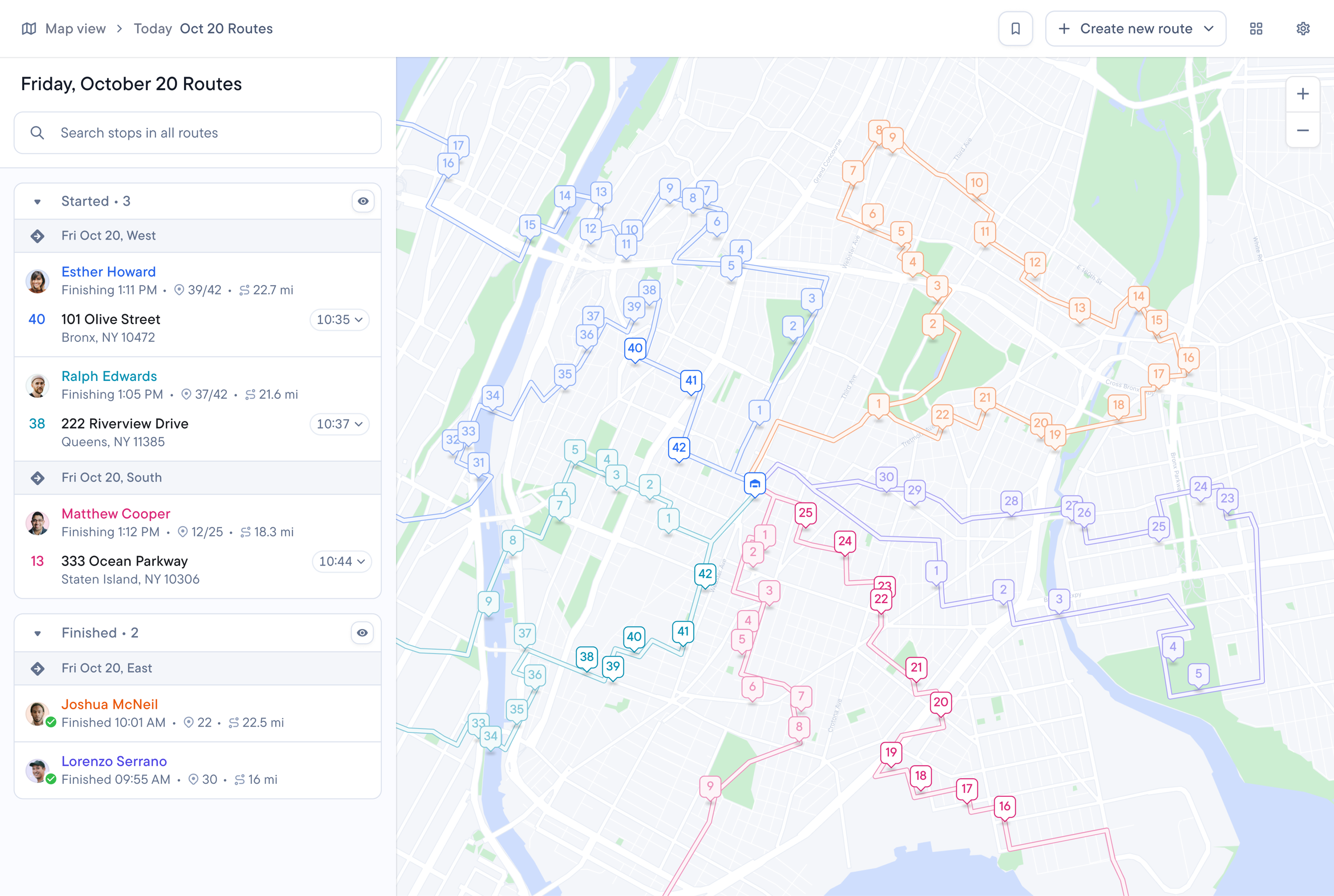1334x896 pixels.
Task: Select blue stop marker 40 on map
Action: (x=635, y=349)
